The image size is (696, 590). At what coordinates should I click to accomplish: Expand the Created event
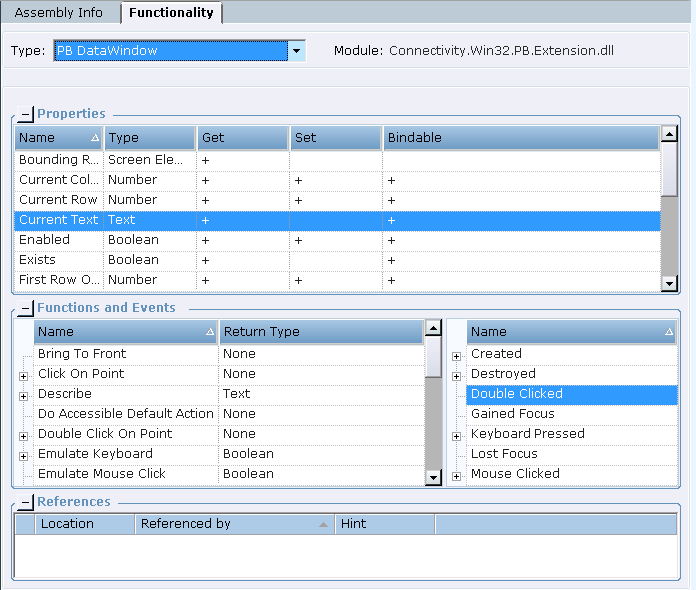pos(456,356)
